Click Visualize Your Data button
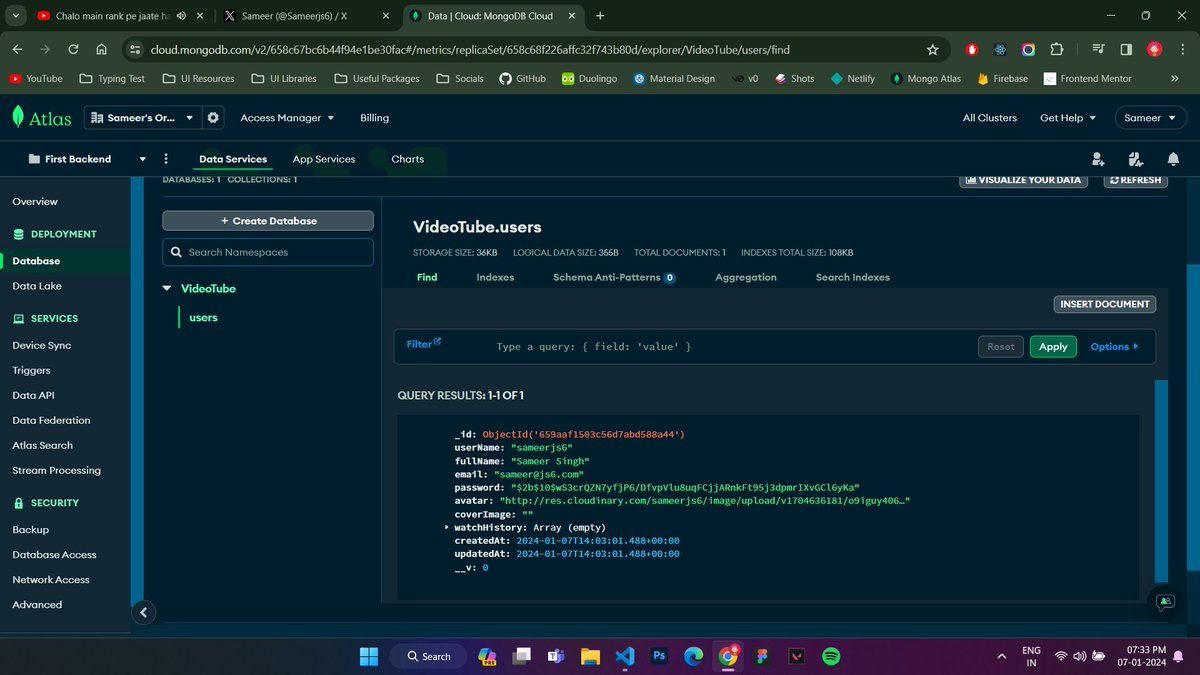The height and width of the screenshot is (675, 1200). click(x=1026, y=180)
